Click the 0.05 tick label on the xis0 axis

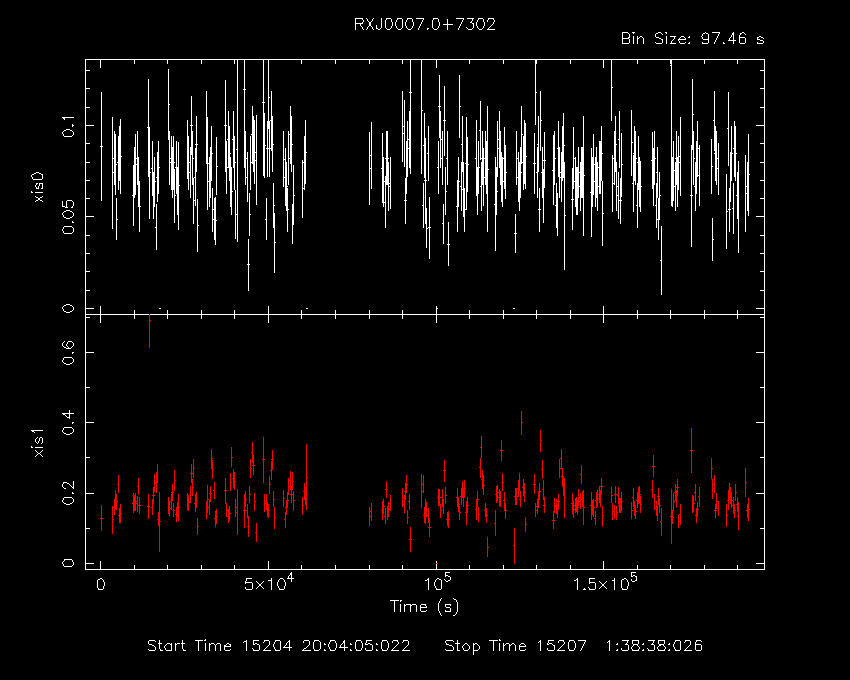pos(68,217)
